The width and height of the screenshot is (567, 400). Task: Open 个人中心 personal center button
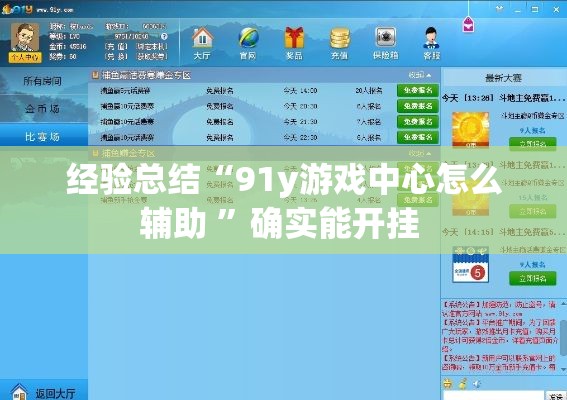[25, 57]
